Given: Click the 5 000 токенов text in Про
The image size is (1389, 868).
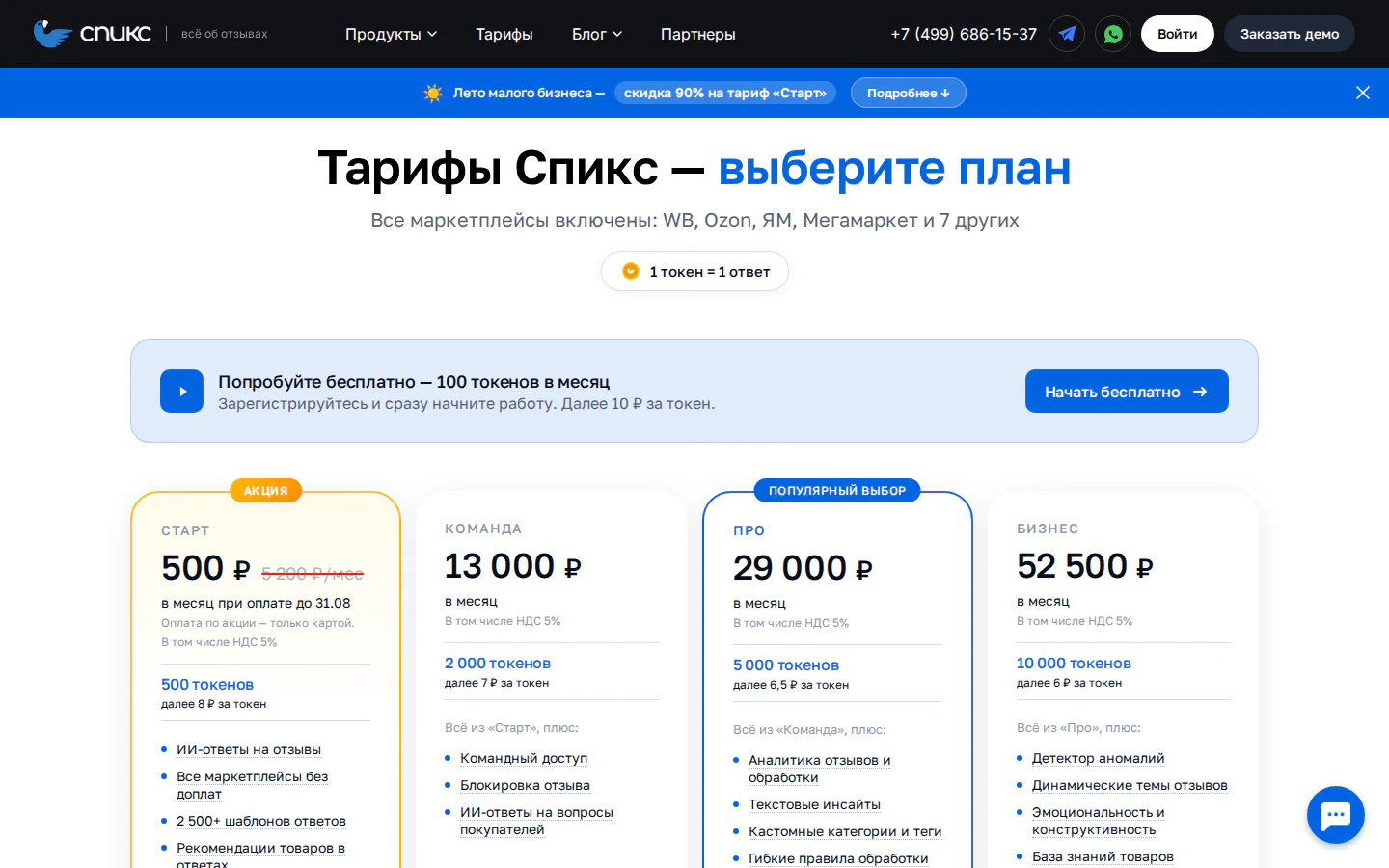Looking at the screenshot, I should pos(786,665).
